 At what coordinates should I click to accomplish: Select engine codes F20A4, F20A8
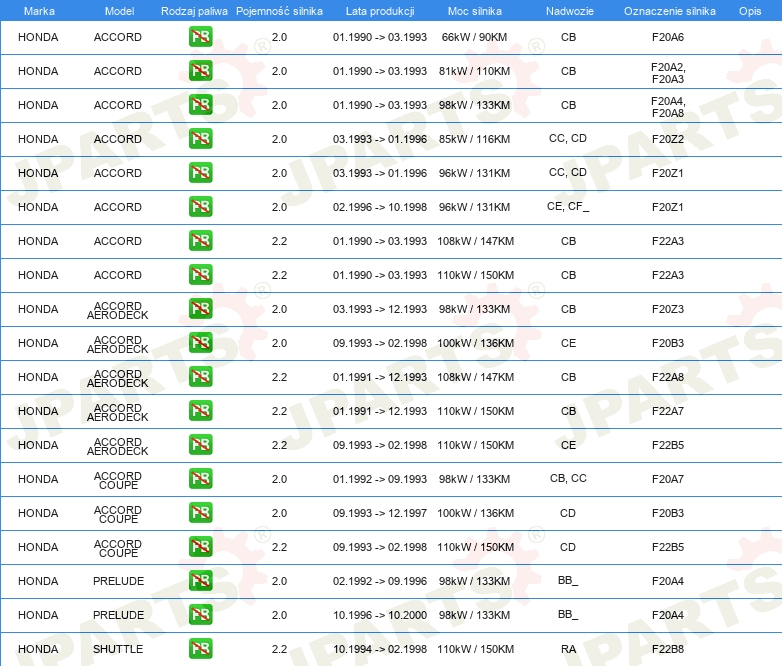(668, 107)
